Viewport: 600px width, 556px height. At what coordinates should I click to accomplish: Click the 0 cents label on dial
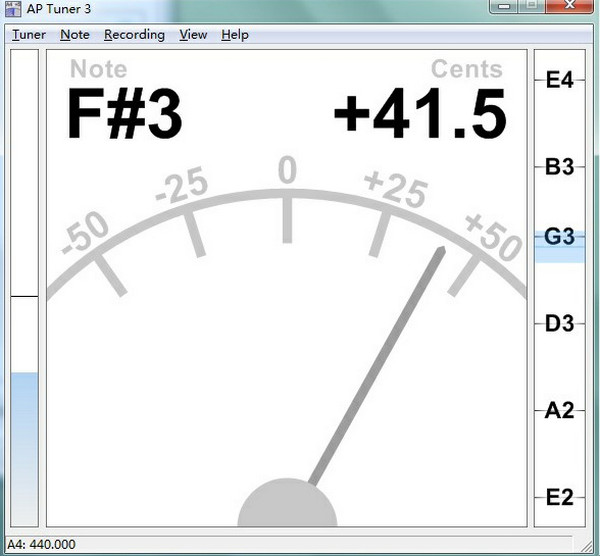point(287,170)
